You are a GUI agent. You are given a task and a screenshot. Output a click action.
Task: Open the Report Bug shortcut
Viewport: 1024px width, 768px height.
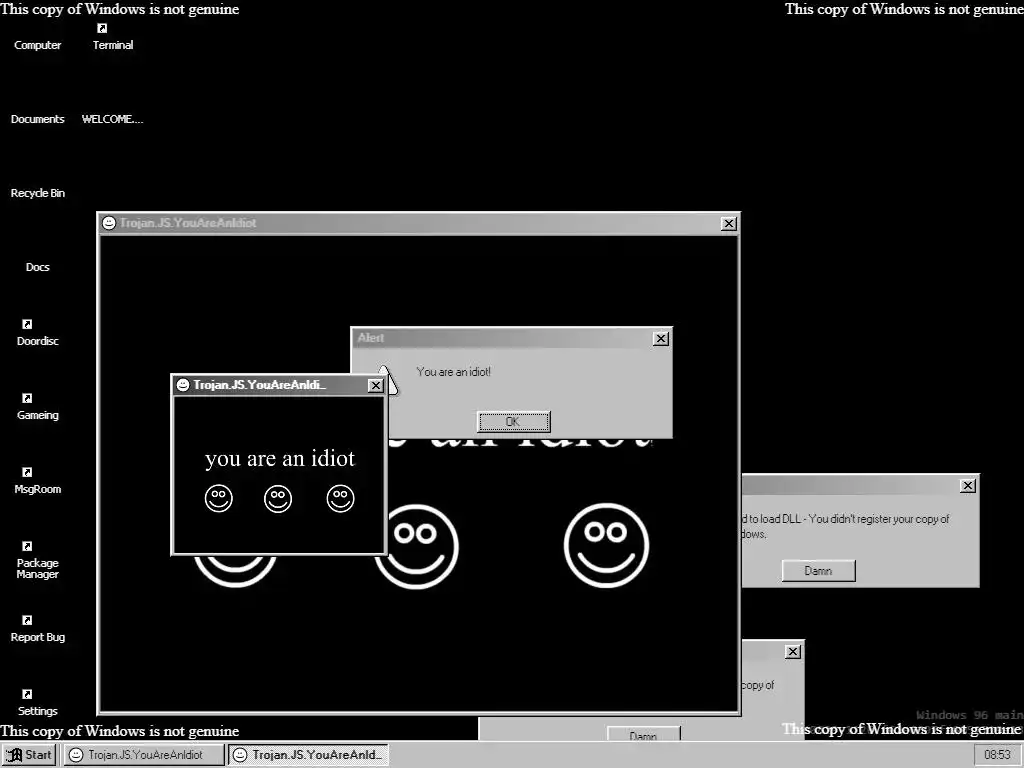click(x=37, y=629)
